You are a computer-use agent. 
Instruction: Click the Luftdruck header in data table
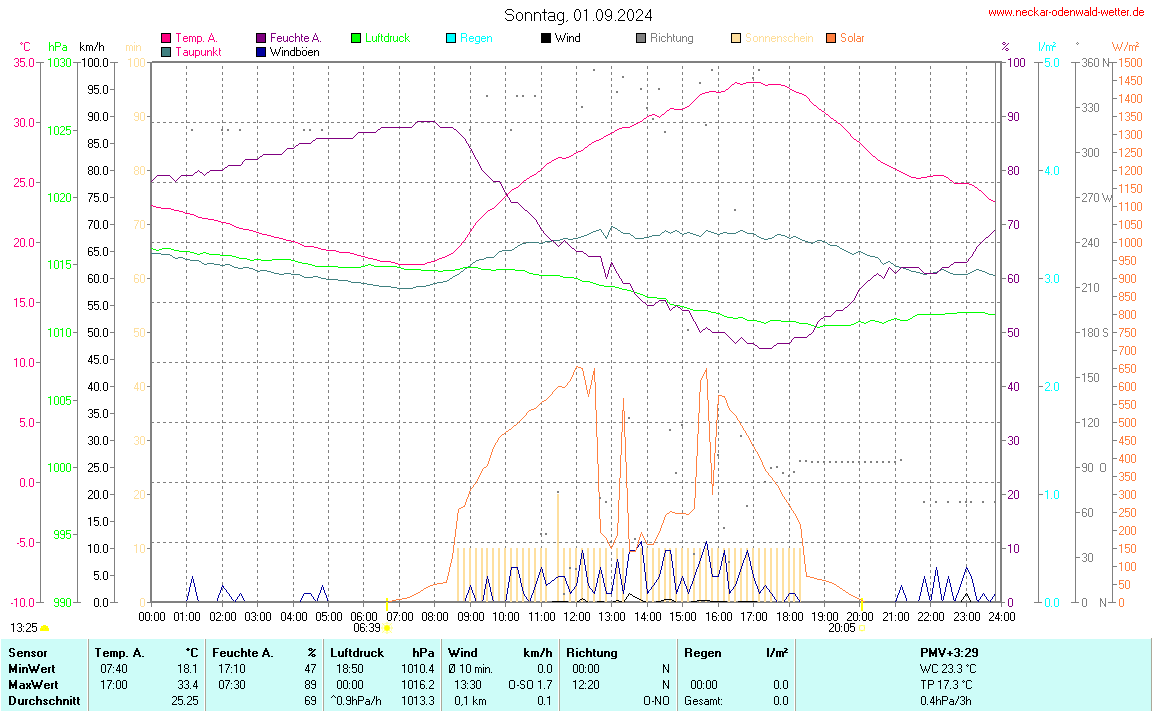click(x=357, y=653)
